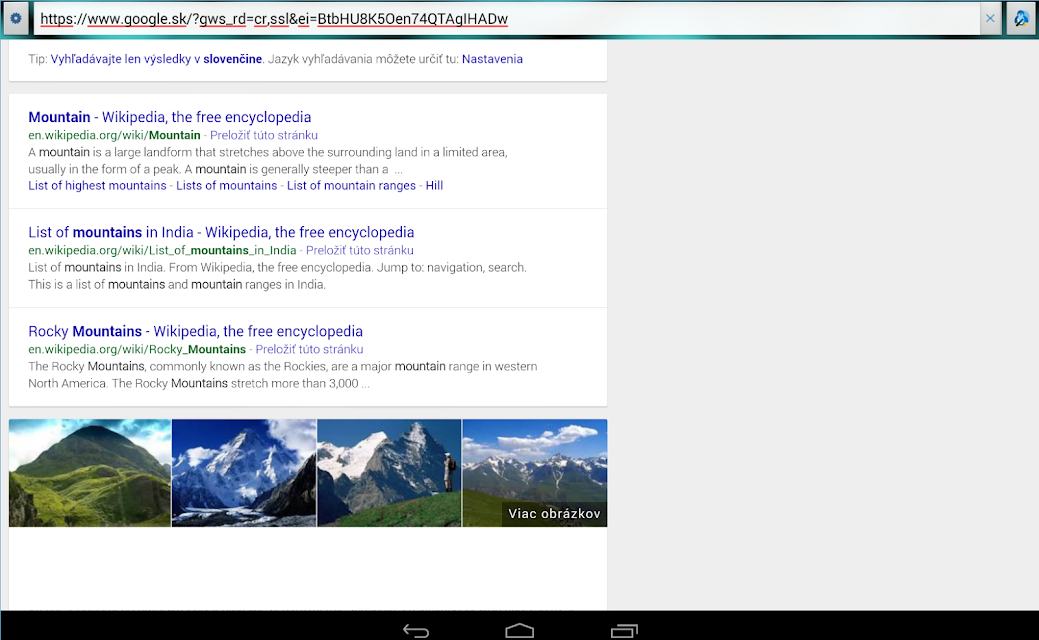This screenshot has height=640, width=1039.
Task: Open 'Vyhľadávajte len výsledky v slovenčine' link
Action: coord(156,59)
